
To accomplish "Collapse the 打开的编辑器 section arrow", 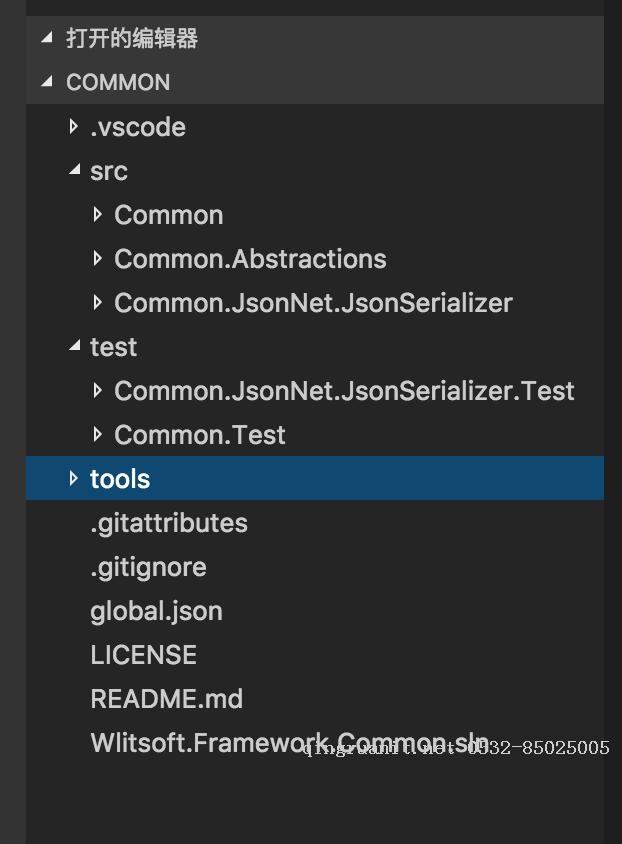I will [46, 38].
